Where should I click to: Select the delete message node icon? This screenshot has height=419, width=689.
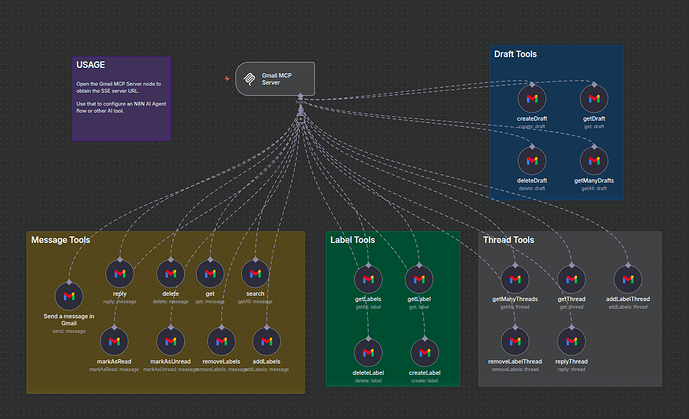click(170, 274)
